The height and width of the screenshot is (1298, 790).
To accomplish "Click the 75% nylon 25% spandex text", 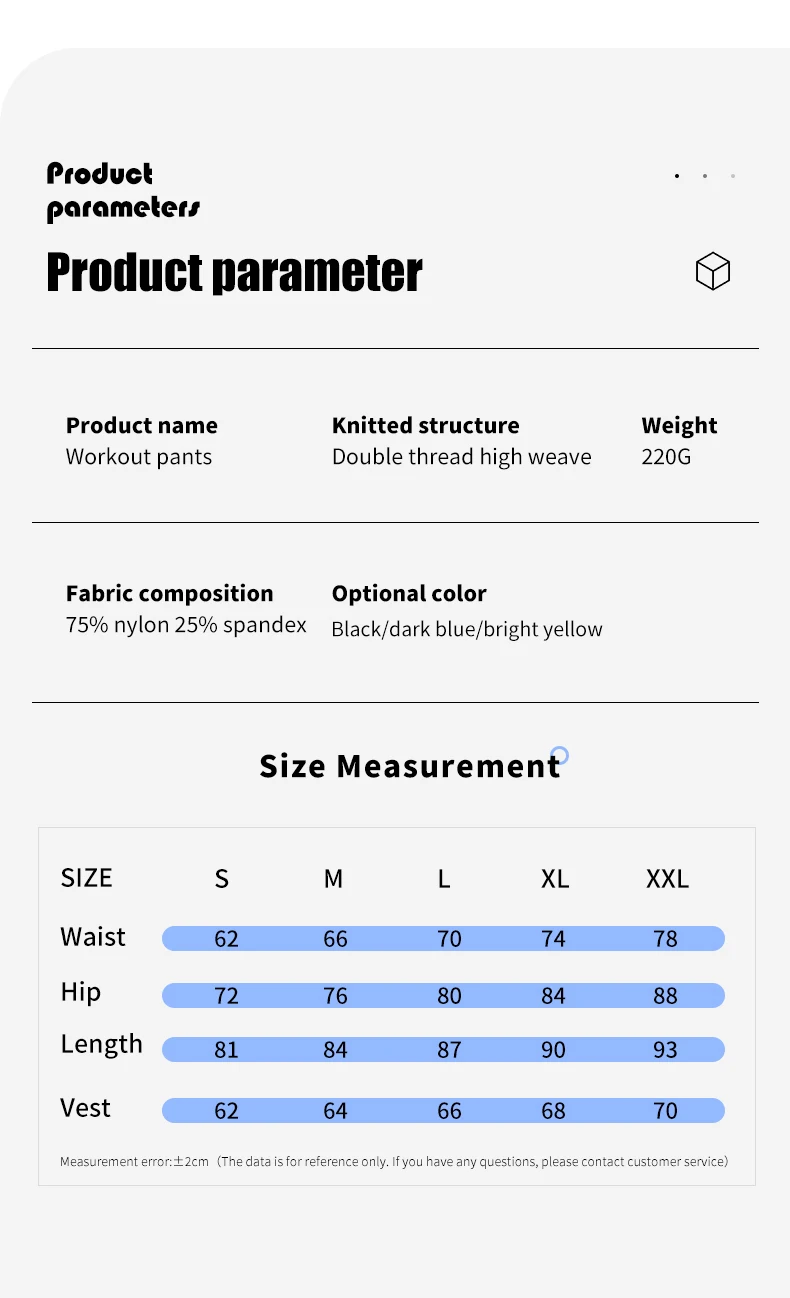I will pyautogui.click(x=186, y=625).
